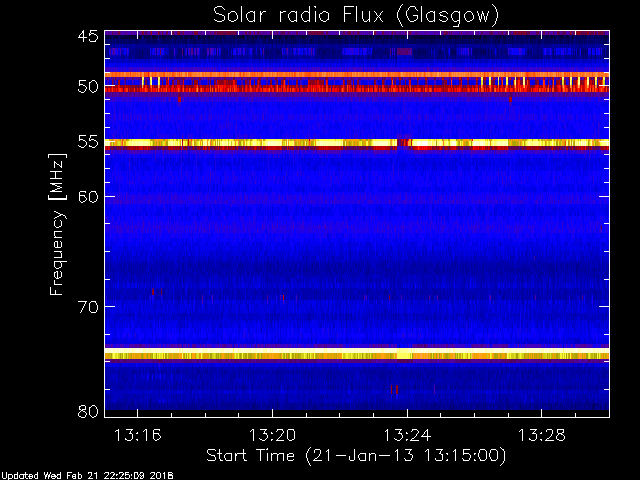Click the orange band just above 50 MHz

click(x=357, y=75)
